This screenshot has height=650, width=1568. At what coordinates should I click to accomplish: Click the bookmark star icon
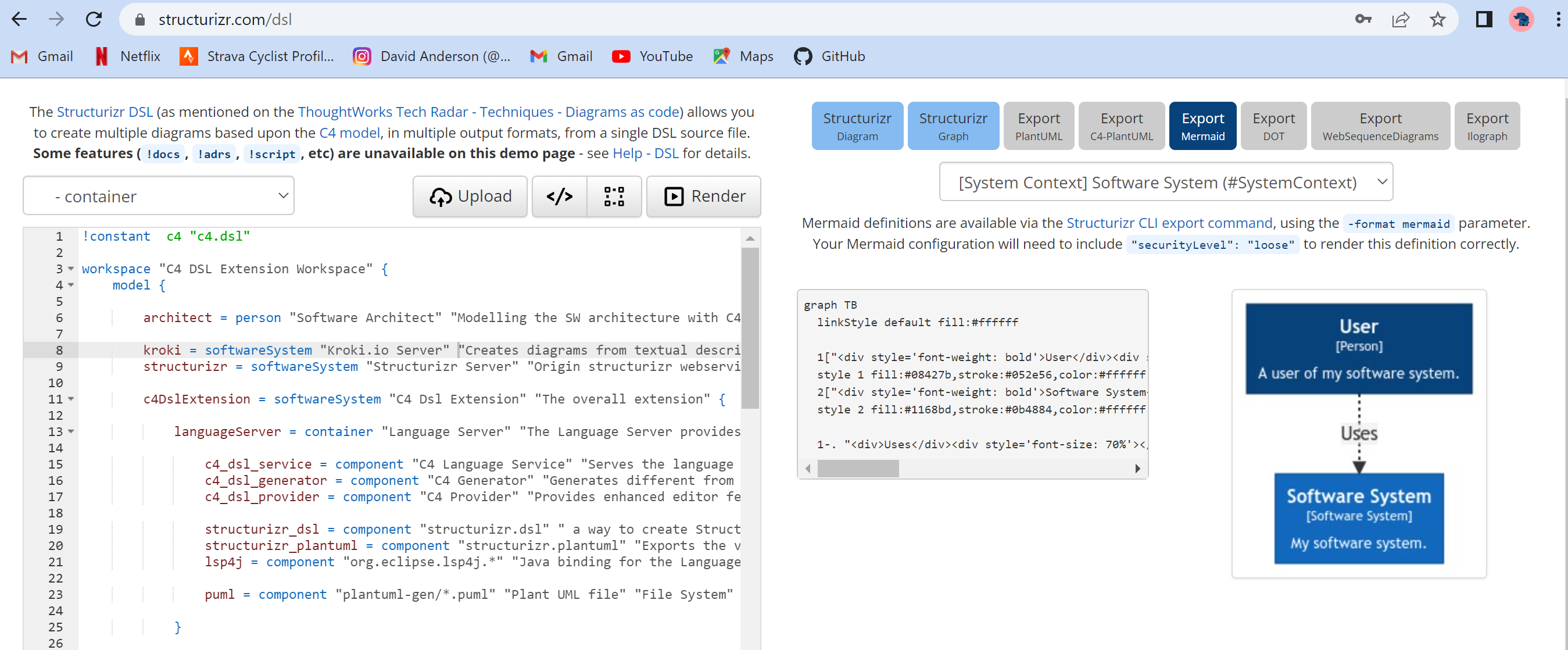[1437, 19]
